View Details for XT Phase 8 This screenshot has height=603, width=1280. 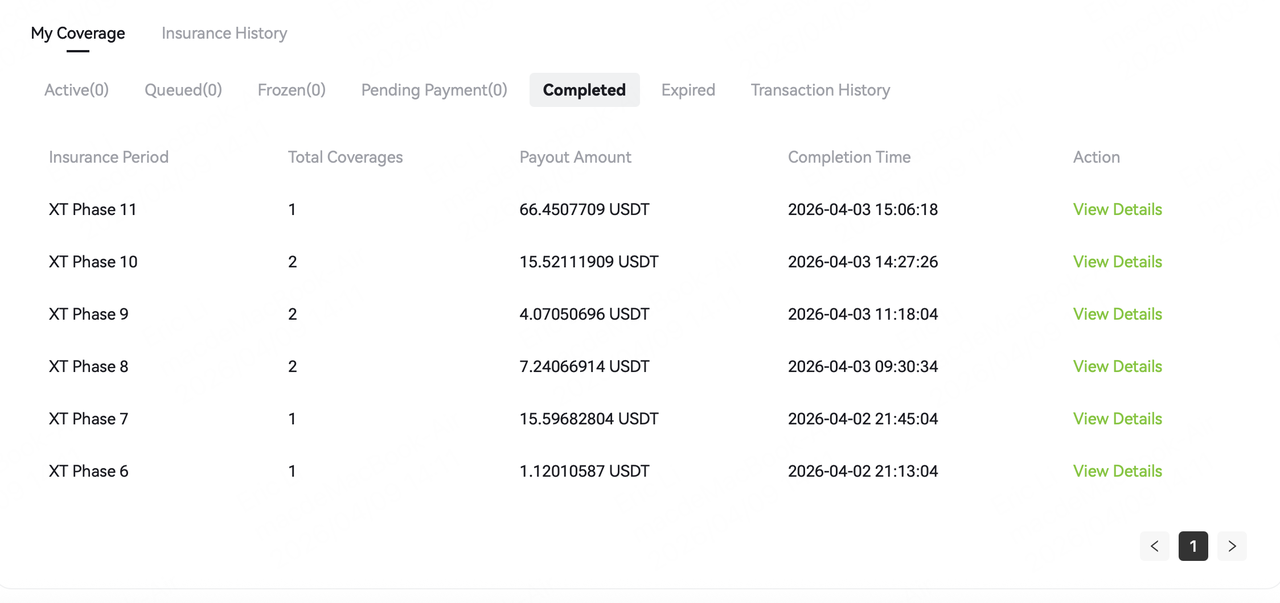coord(1117,366)
